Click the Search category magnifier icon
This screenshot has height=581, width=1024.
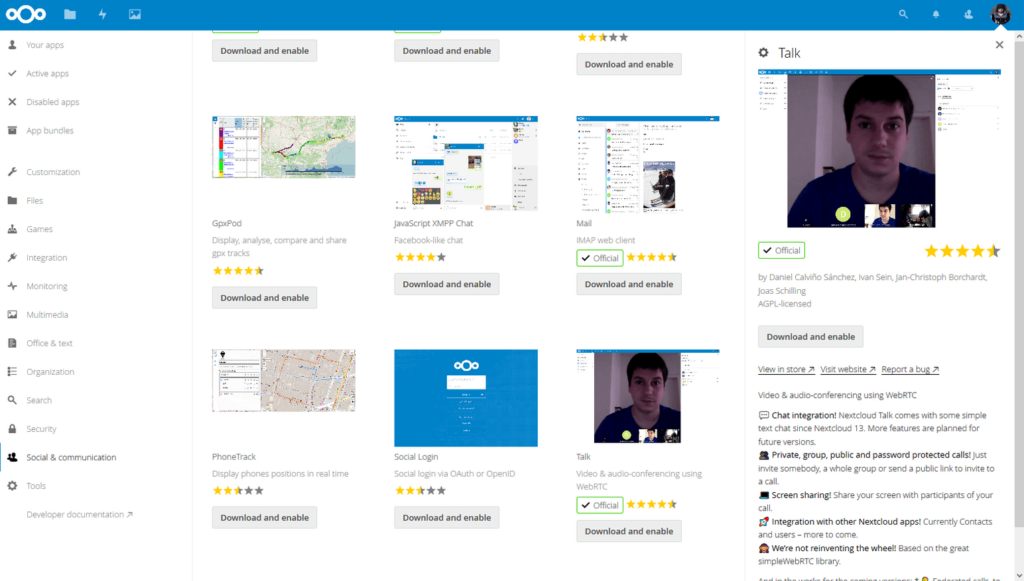pyautogui.click(x=12, y=400)
